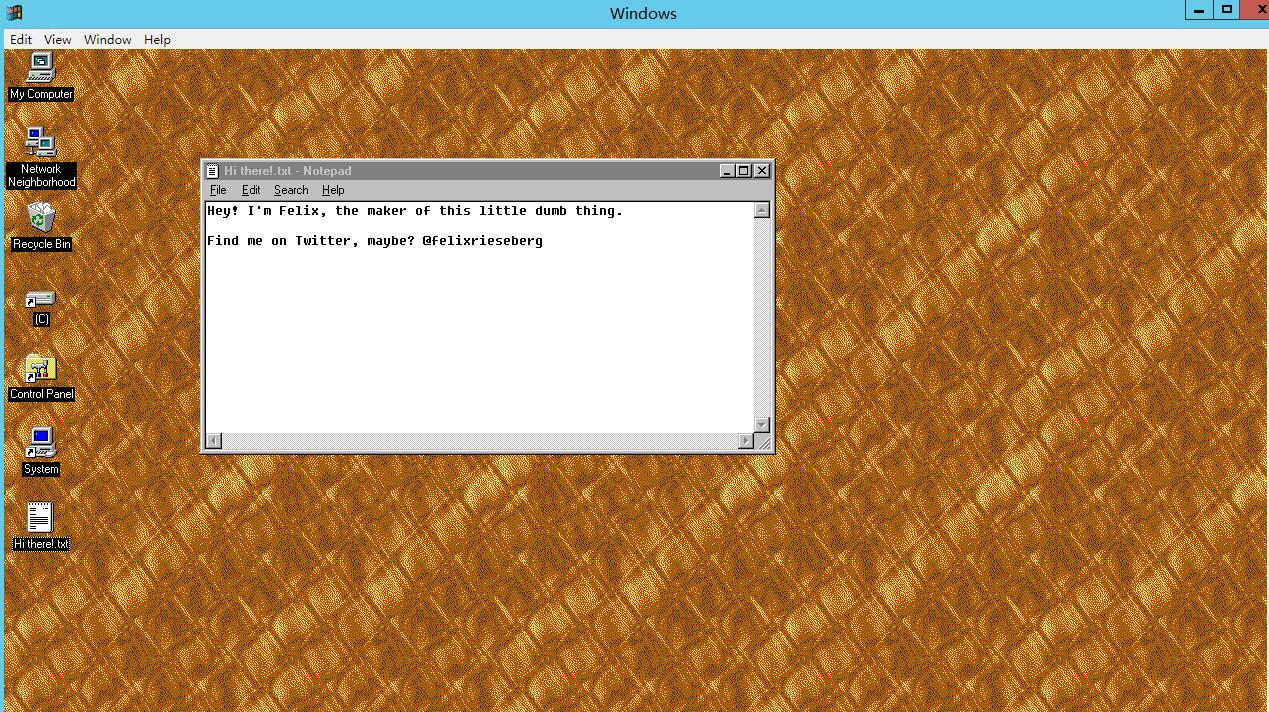Select the Recycle Bin icon

(41, 225)
